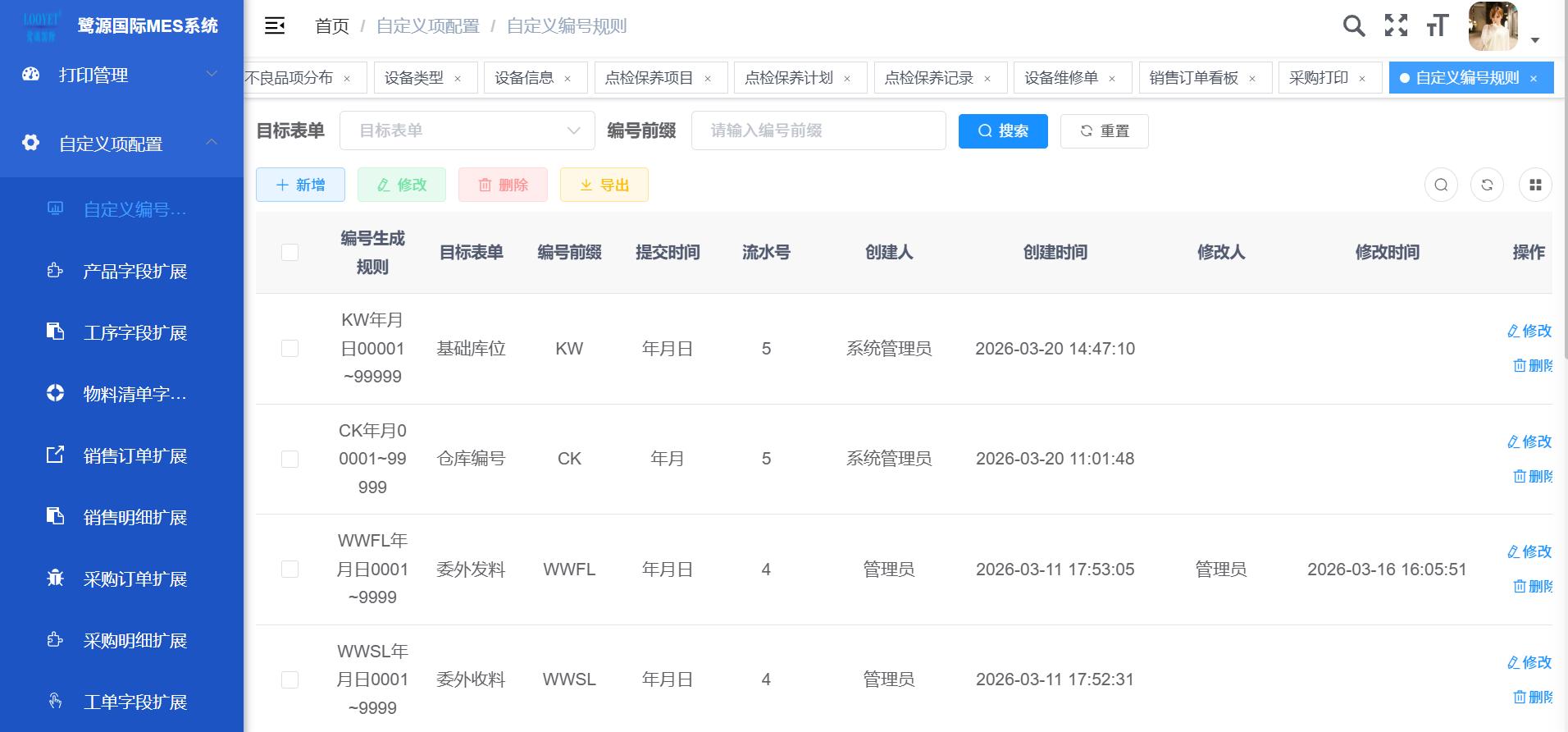Open column display settings grid icon
Image resolution: width=1568 pixels, height=732 pixels.
point(1535,185)
